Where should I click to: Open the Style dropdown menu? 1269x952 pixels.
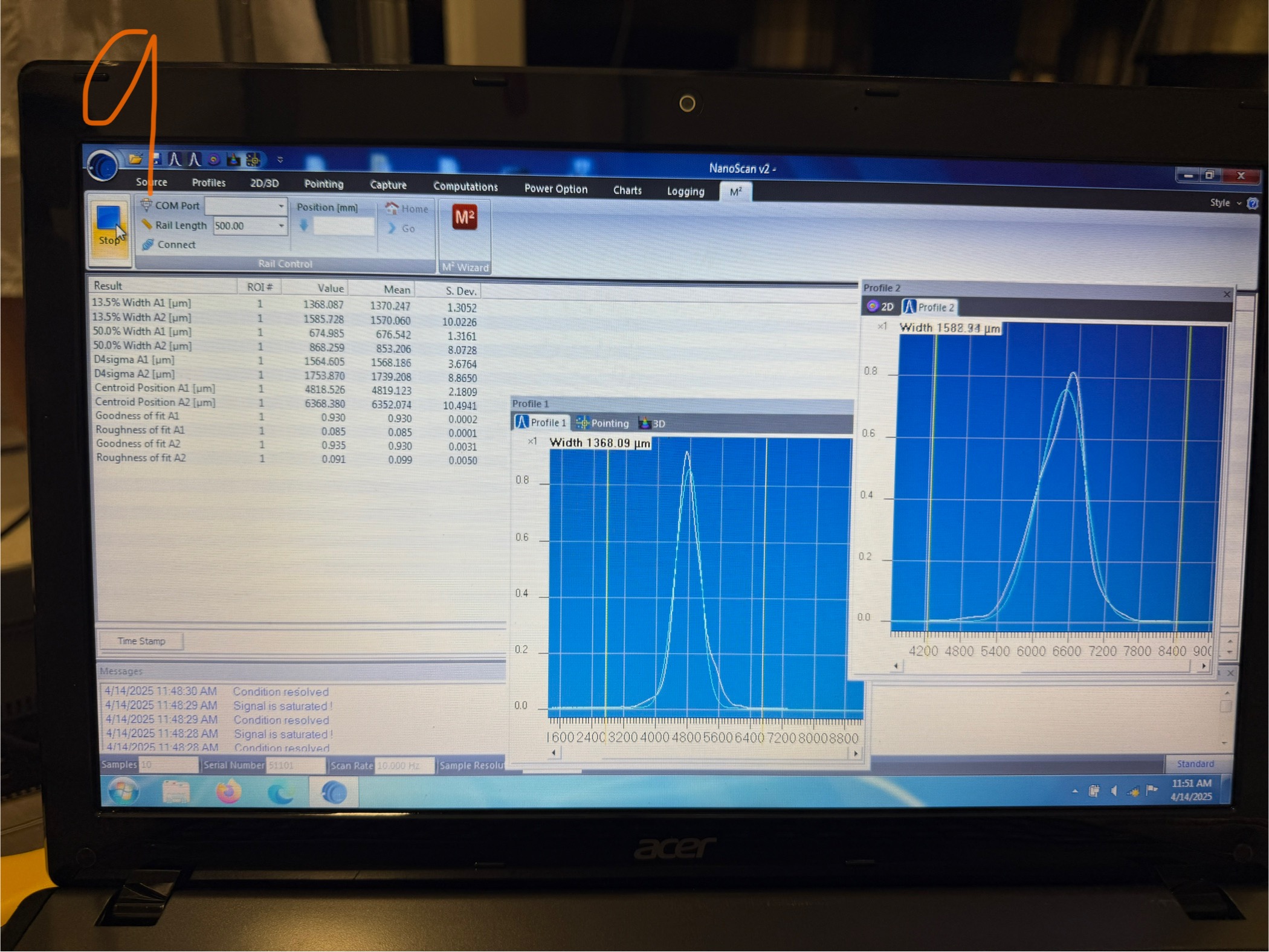pos(1225,203)
